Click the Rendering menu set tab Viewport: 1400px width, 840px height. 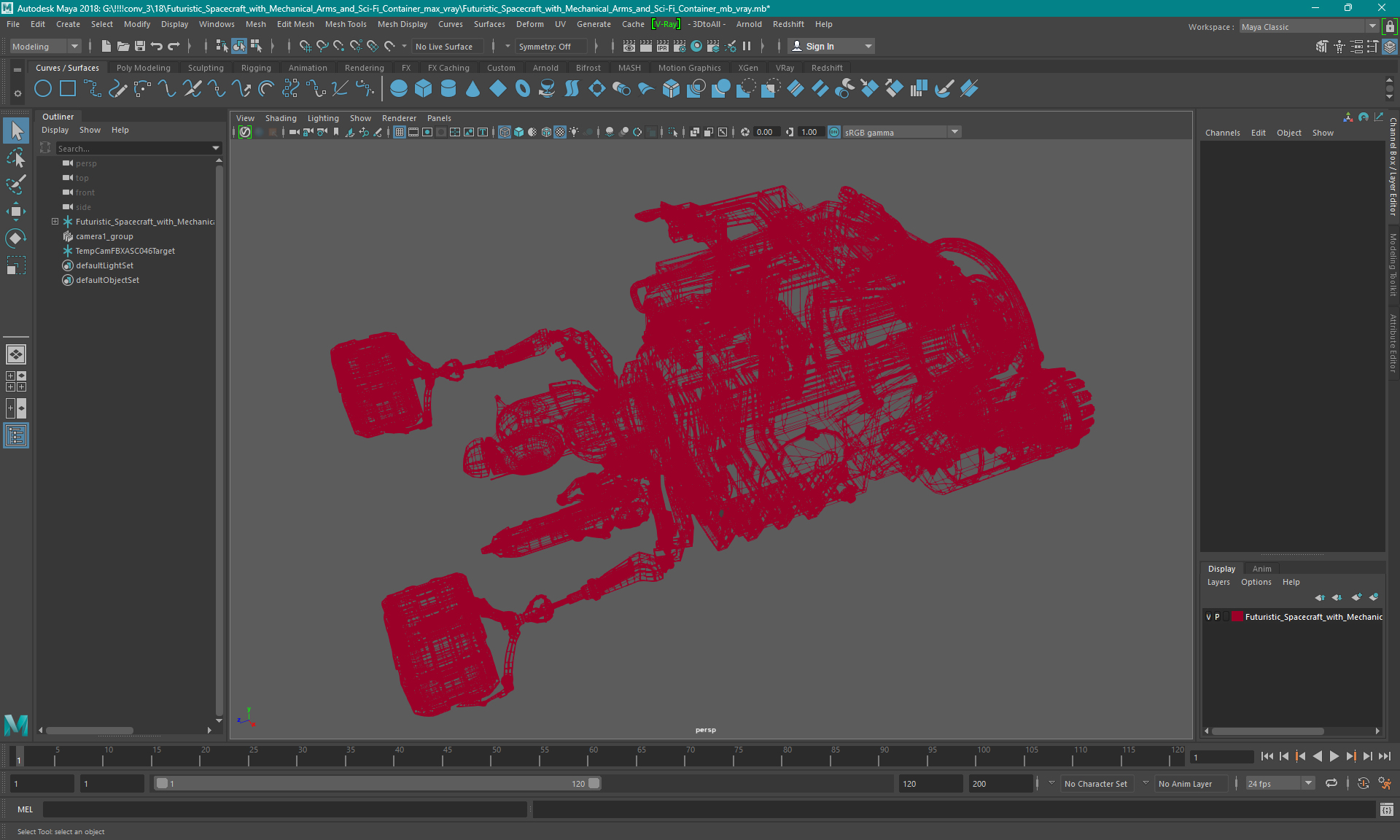click(x=363, y=67)
